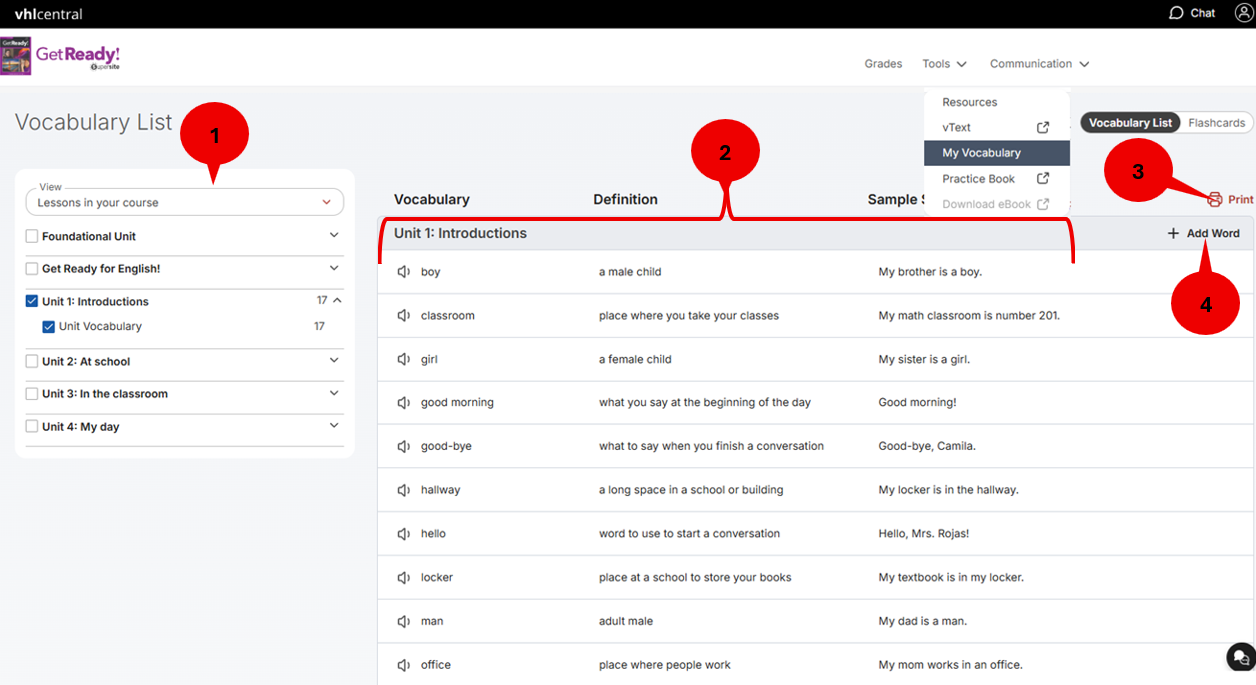Switch to the Flashcards view toggle
Image resolution: width=1256 pixels, height=685 pixels.
1217,123
